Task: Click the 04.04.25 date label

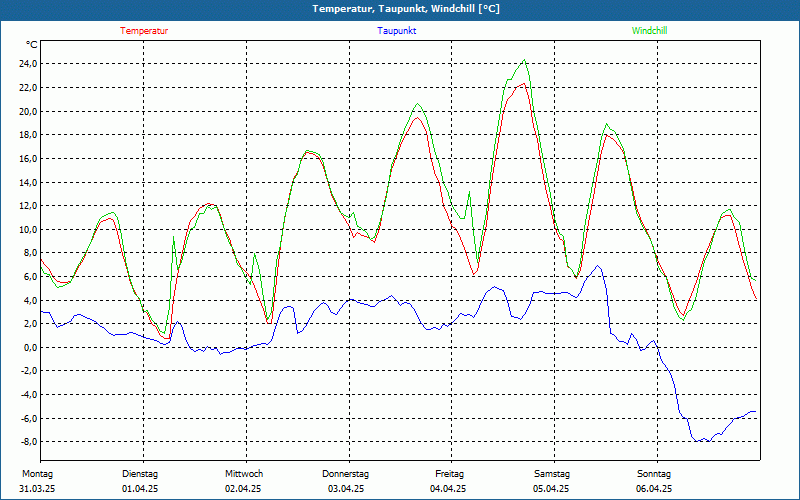Action: (x=448, y=489)
